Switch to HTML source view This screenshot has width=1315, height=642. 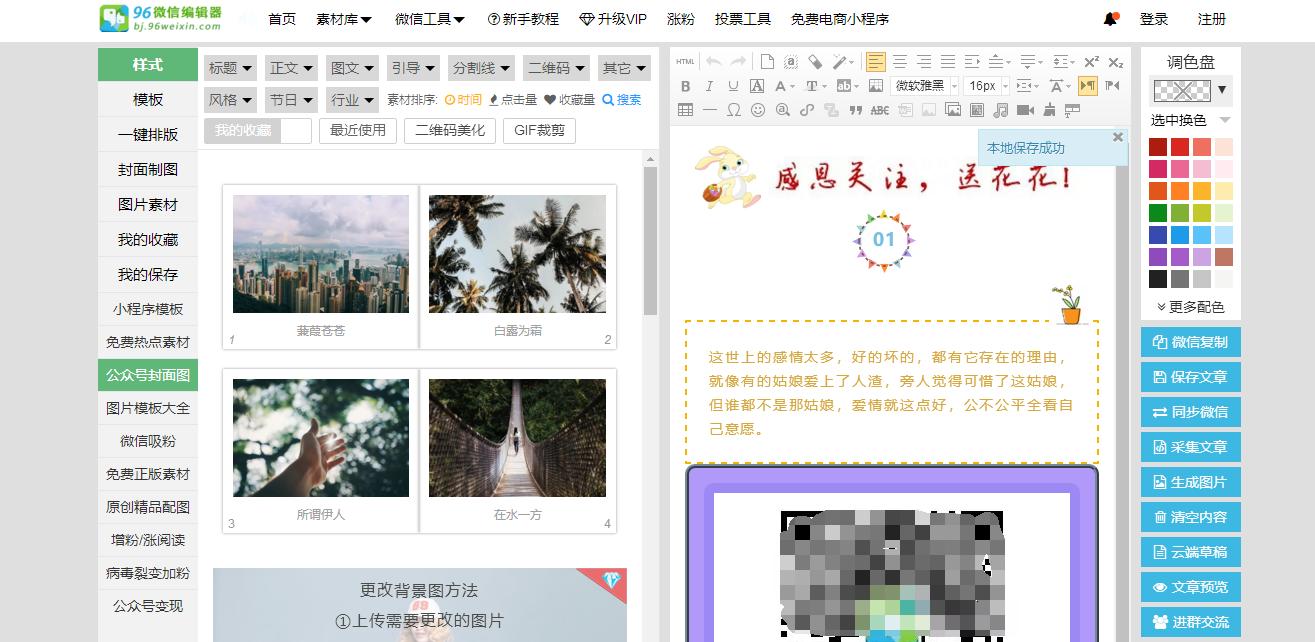pos(682,62)
